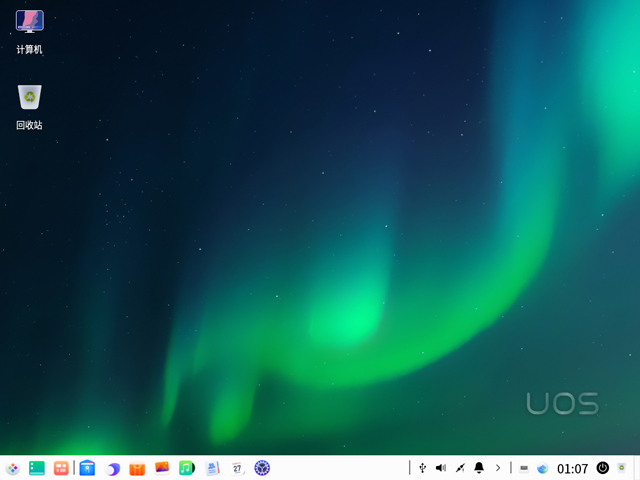Viewport: 640px width, 480px height.
Task: Open the browser with the purple swirl icon
Action: click(x=113, y=468)
